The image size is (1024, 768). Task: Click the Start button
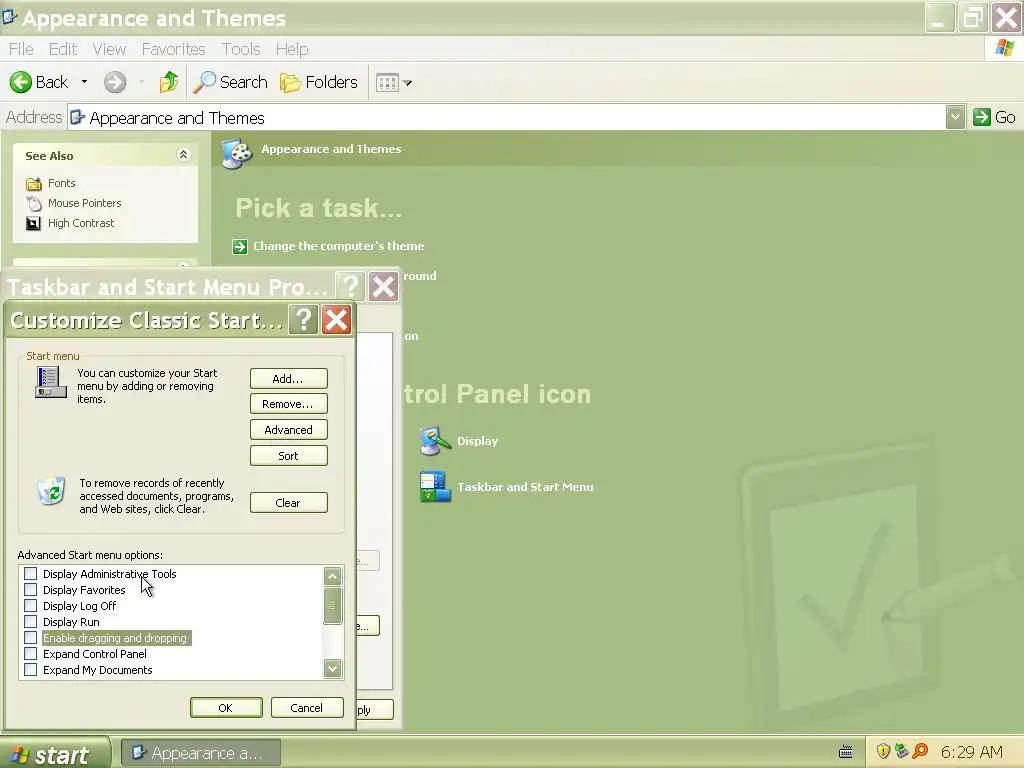pyautogui.click(x=55, y=754)
